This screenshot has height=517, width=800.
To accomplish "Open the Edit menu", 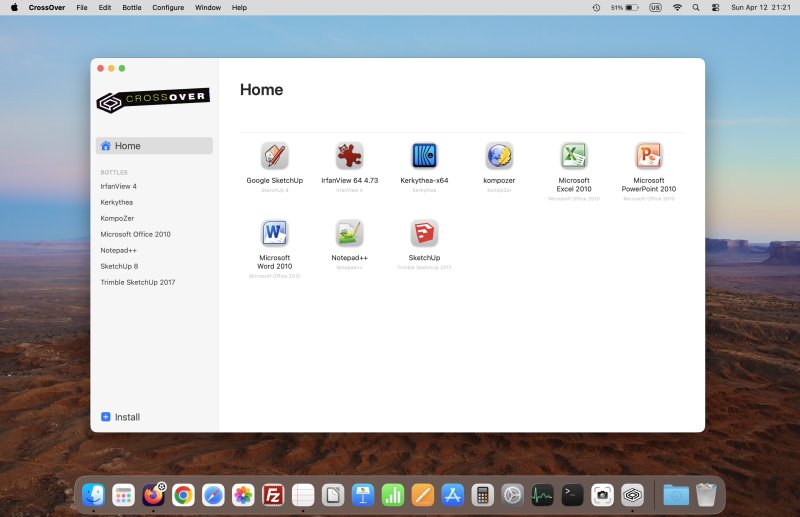I will [x=105, y=8].
